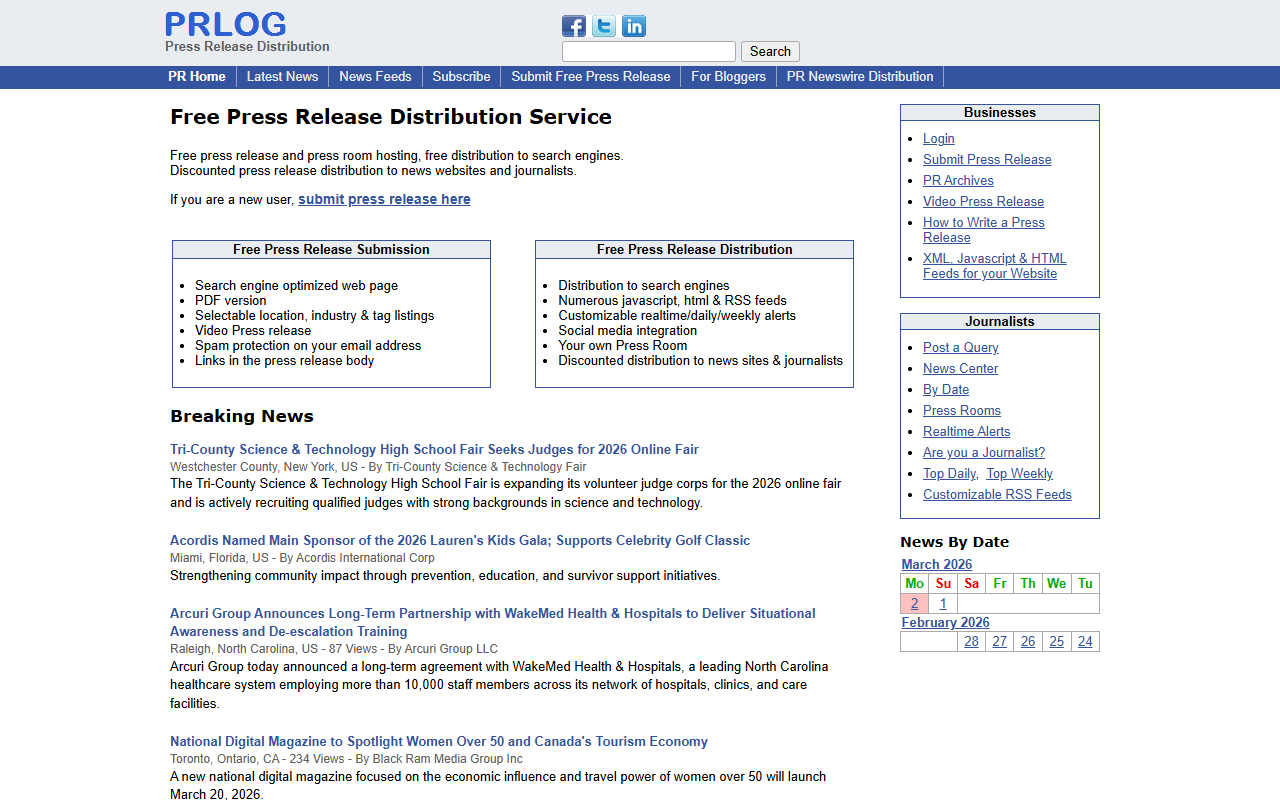Follow 'submit press release here' link
Viewport: 1280px width, 800px height.
coord(384,199)
